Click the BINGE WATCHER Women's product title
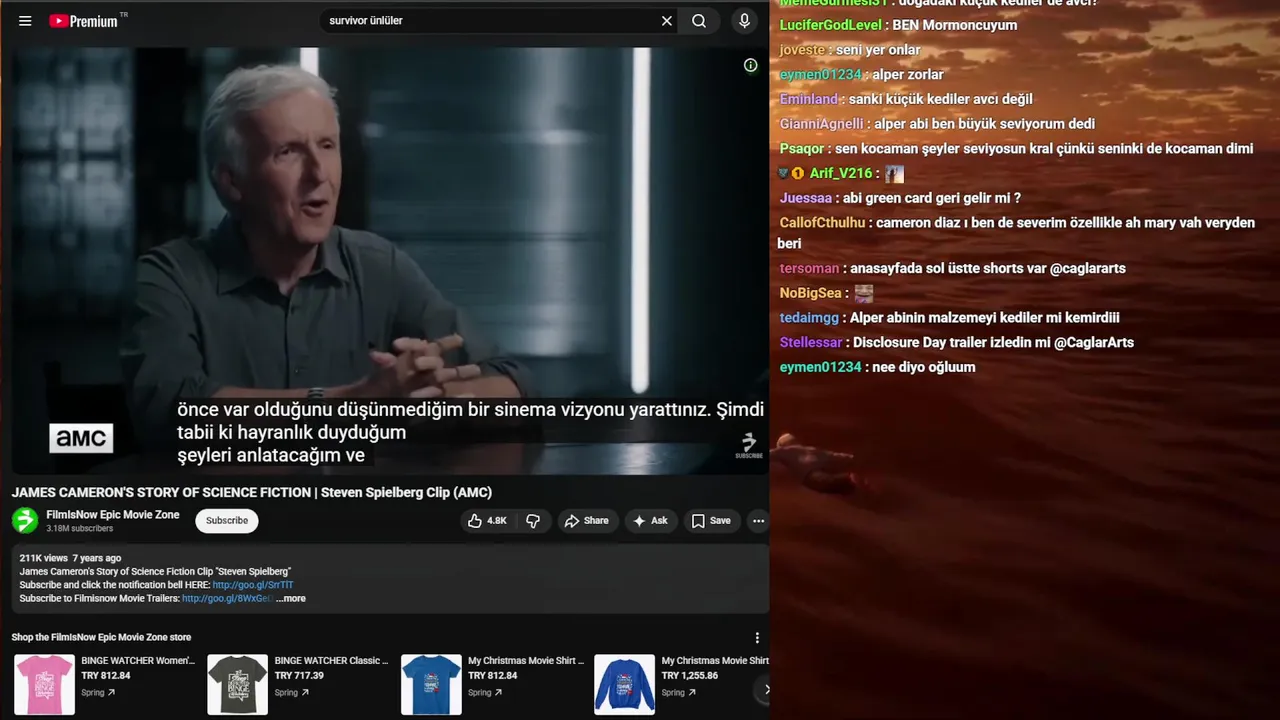The image size is (1280, 720). coord(138,661)
